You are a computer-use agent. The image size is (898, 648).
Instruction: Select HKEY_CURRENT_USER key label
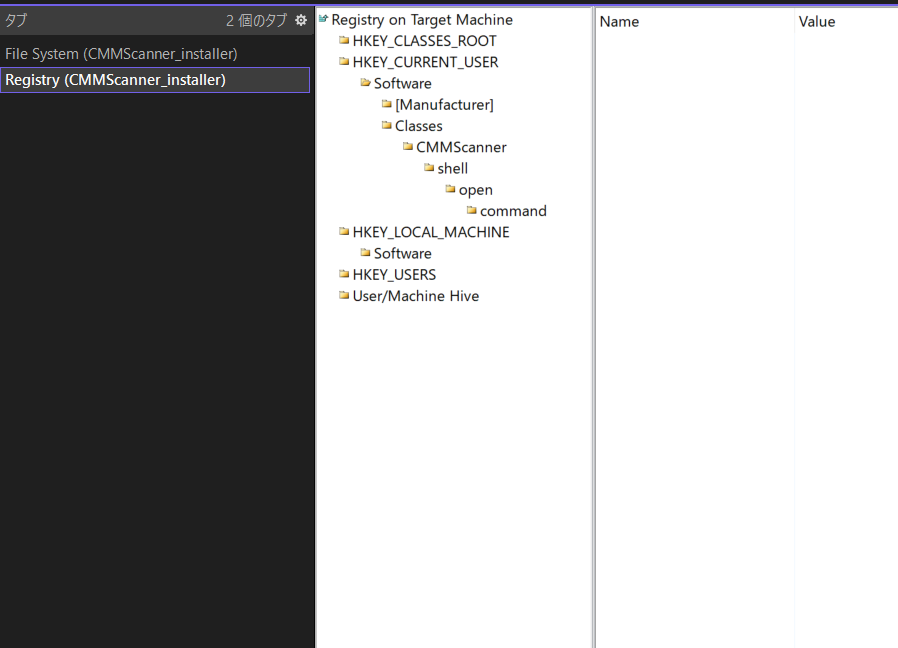point(426,62)
